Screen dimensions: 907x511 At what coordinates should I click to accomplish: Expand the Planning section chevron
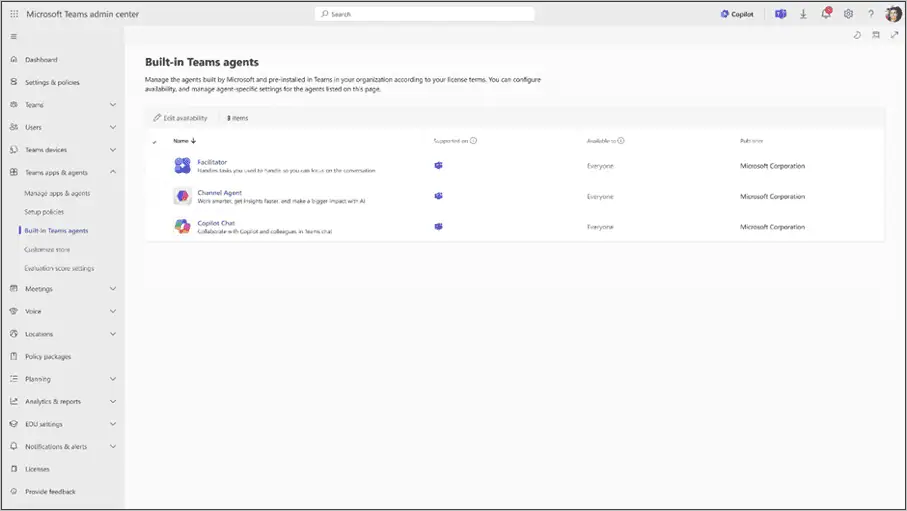pos(113,379)
